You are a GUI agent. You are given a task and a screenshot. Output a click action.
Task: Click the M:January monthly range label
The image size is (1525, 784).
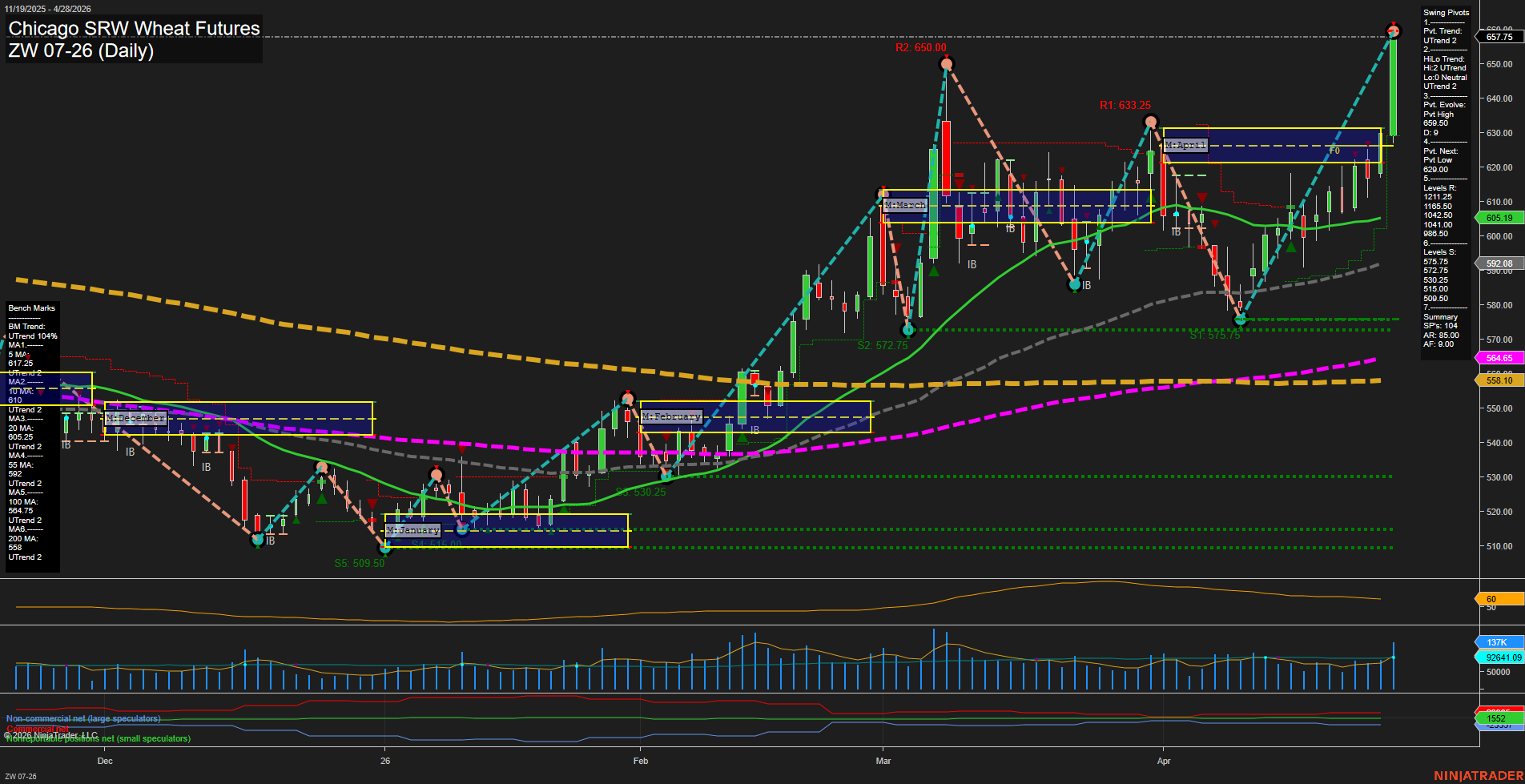coord(412,530)
